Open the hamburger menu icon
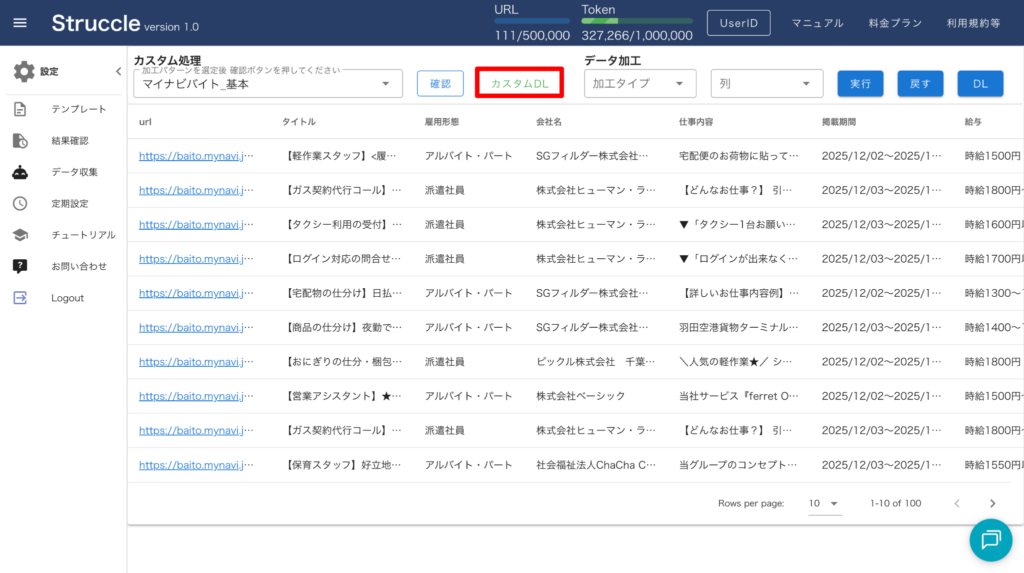 point(20,23)
